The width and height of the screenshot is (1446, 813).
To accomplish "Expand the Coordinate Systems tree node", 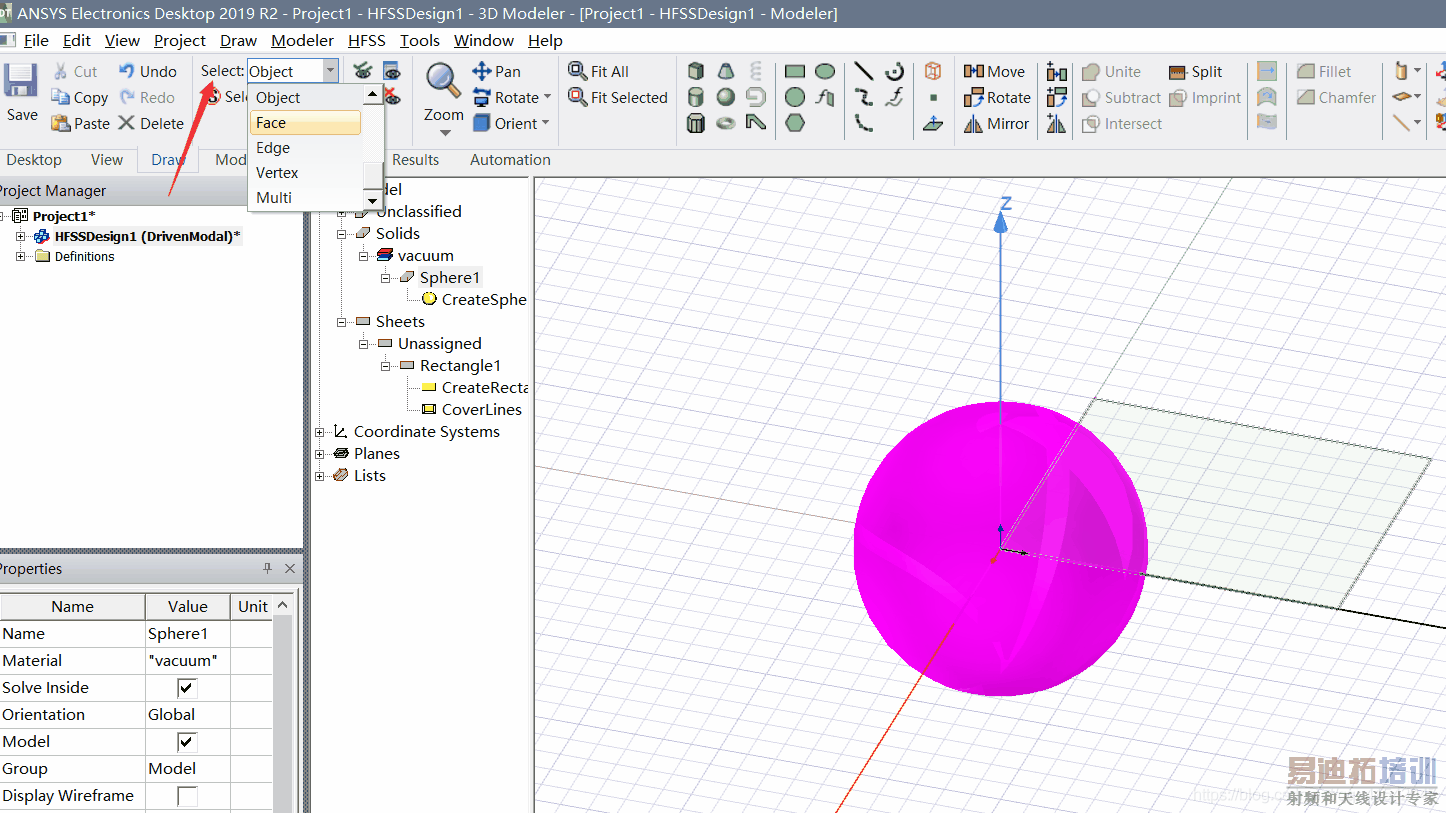I will pyautogui.click(x=320, y=432).
